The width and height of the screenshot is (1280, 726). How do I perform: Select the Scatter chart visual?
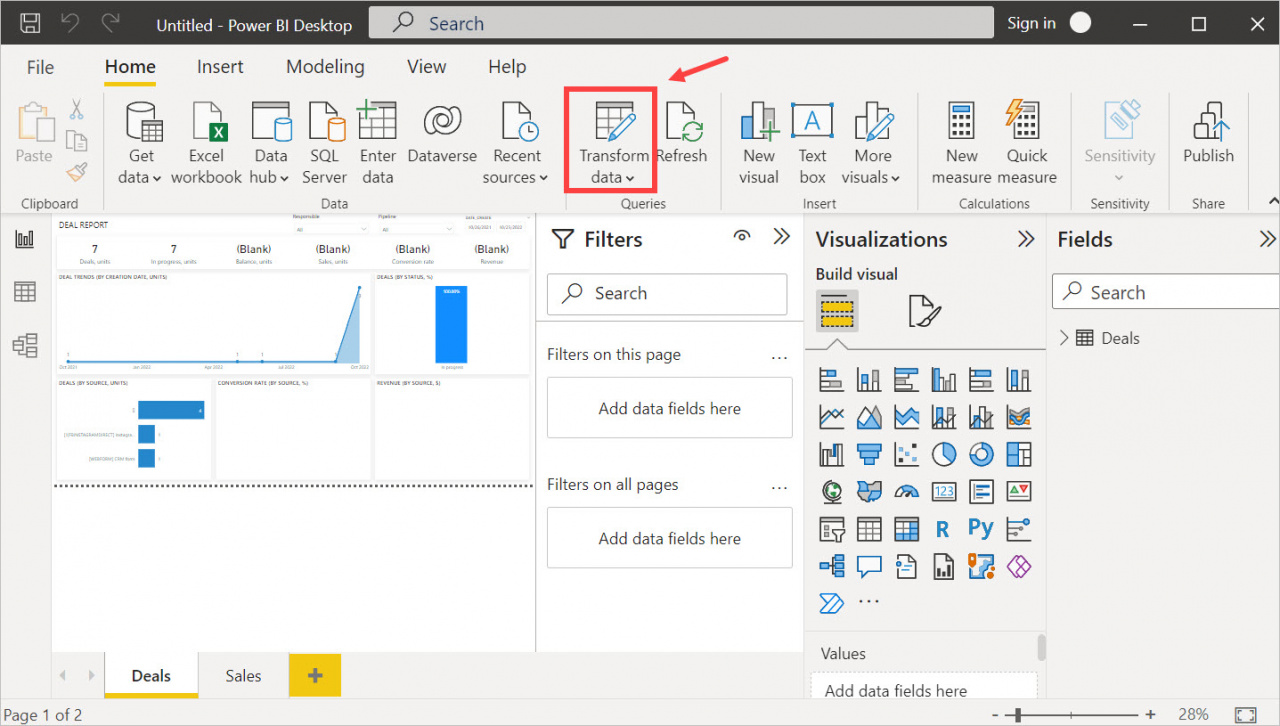pyautogui.click(x=906, y=454)
